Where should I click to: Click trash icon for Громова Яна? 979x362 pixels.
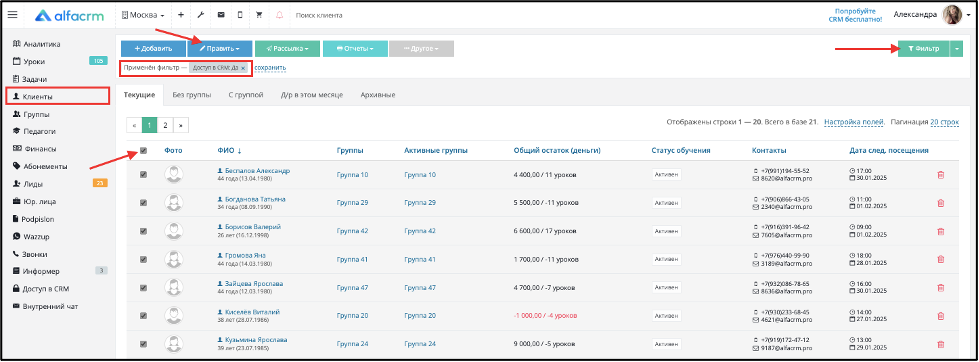tap(941, 259)
